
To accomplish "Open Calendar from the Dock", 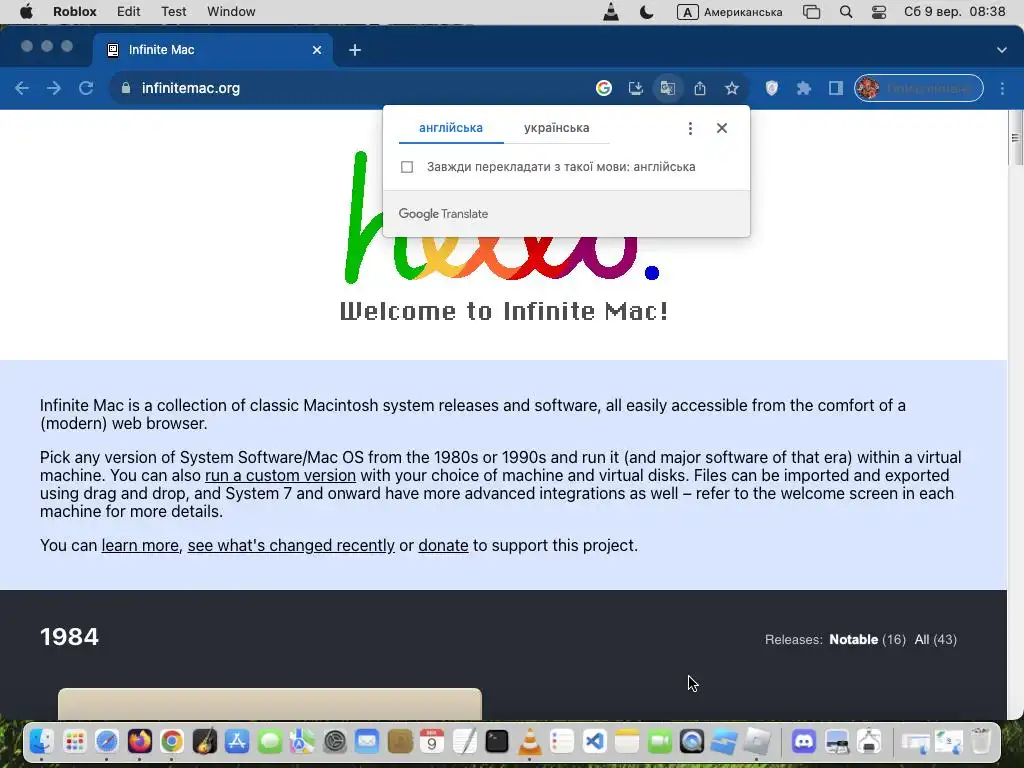I will (432, 742).
